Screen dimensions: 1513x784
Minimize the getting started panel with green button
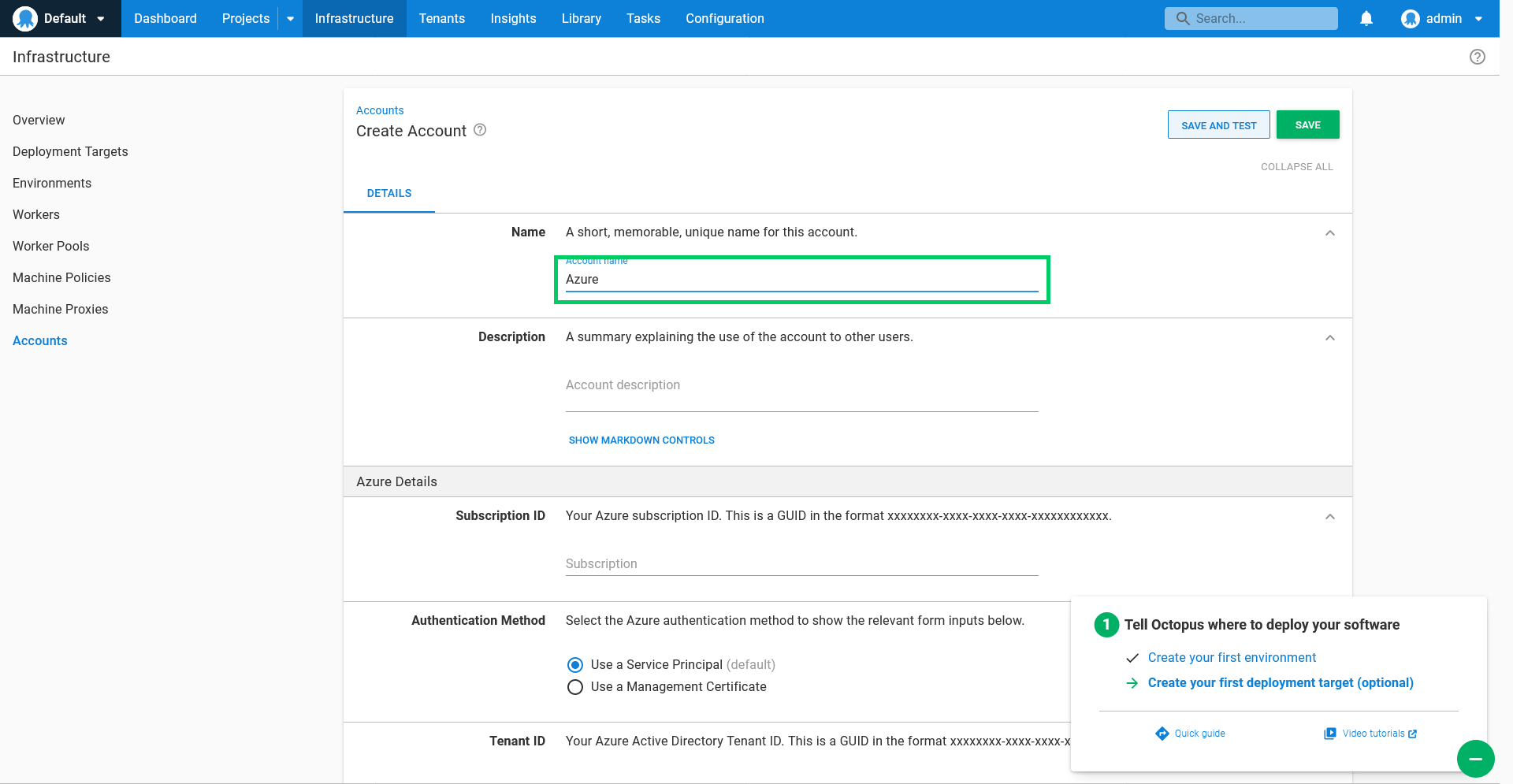1475,759
